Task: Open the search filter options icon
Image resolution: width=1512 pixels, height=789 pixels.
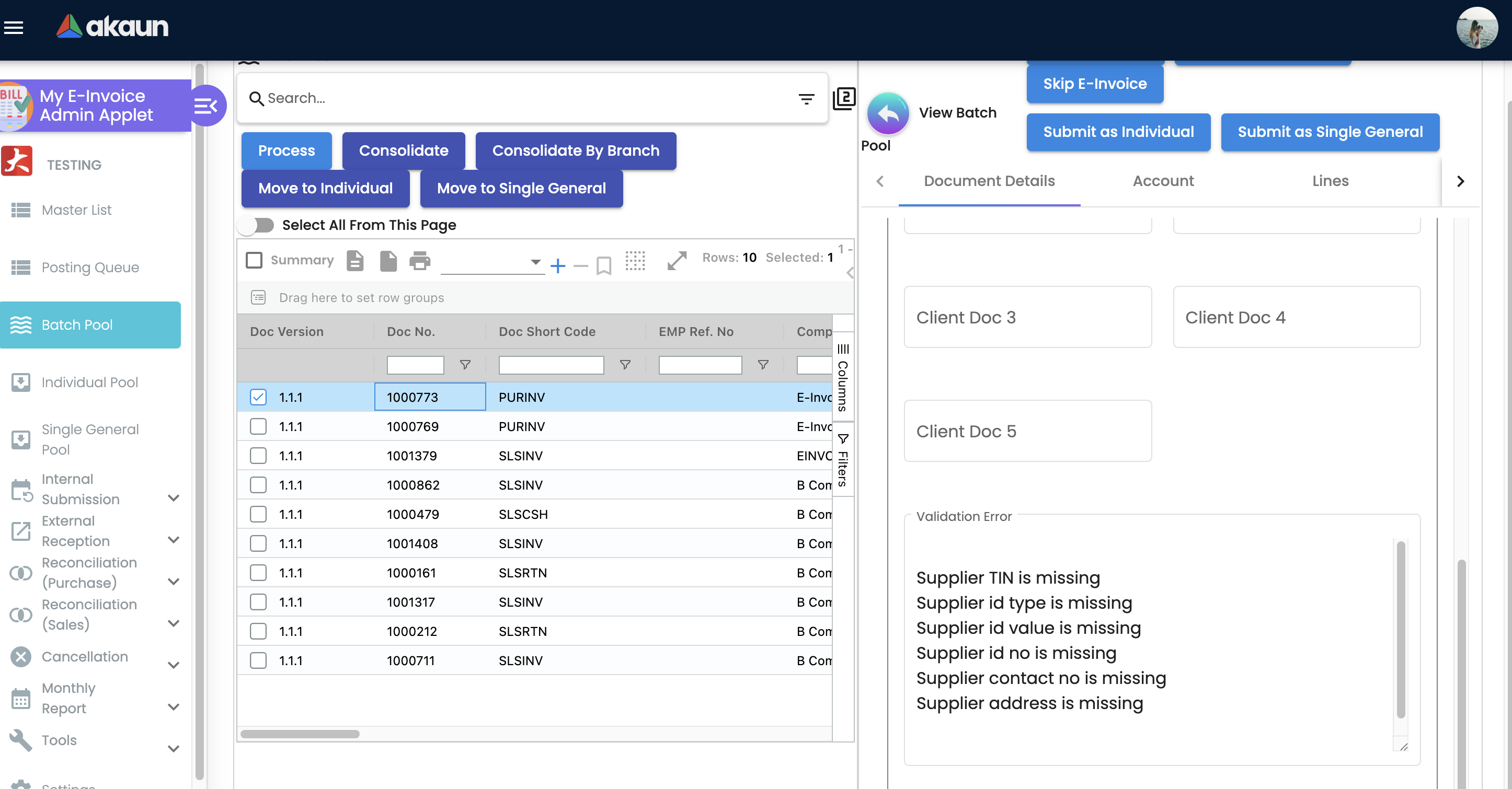Action: tap(807, 99)
